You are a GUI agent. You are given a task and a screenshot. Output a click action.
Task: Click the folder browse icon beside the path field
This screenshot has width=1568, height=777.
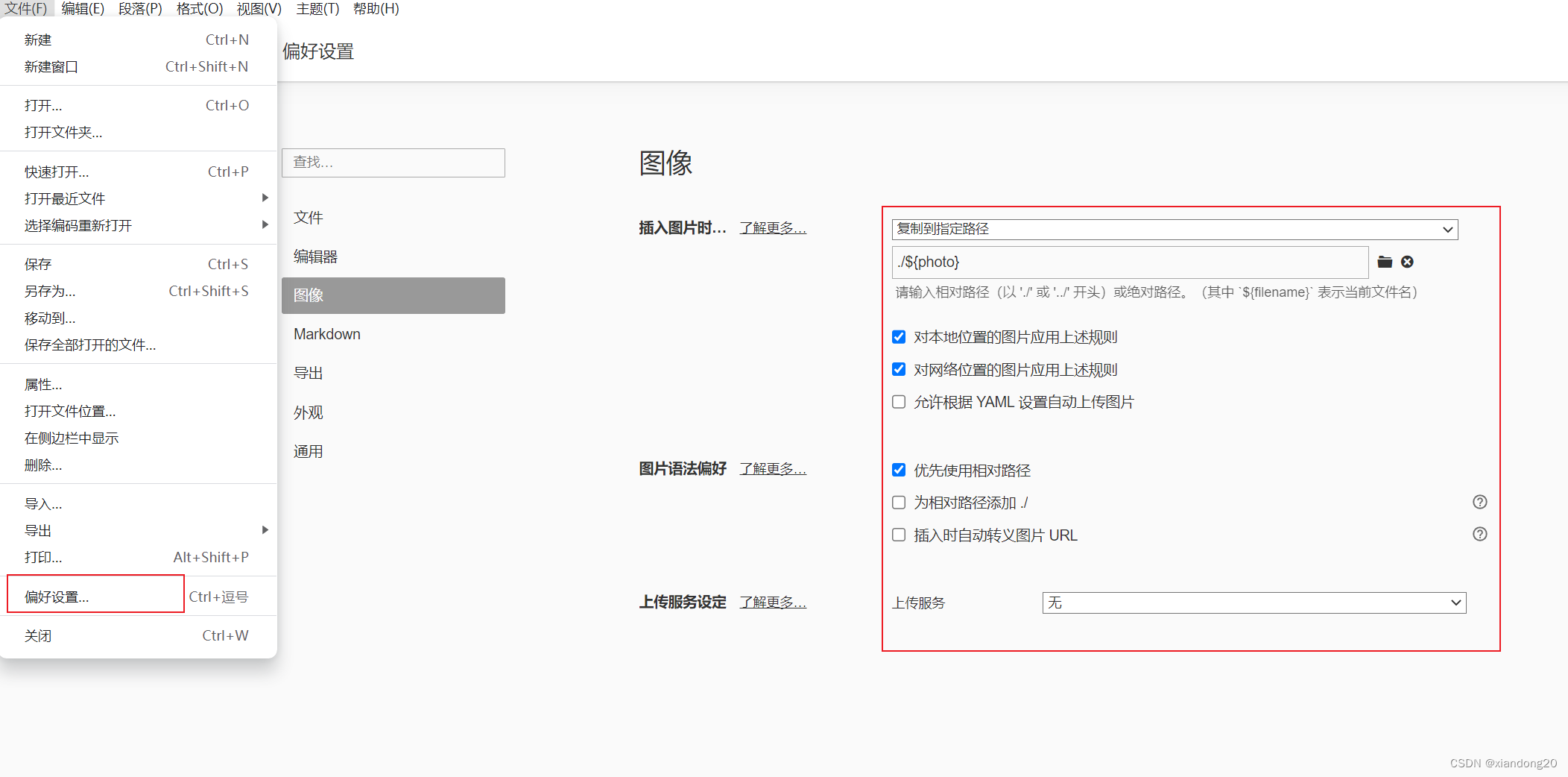tap(1385, 262)
